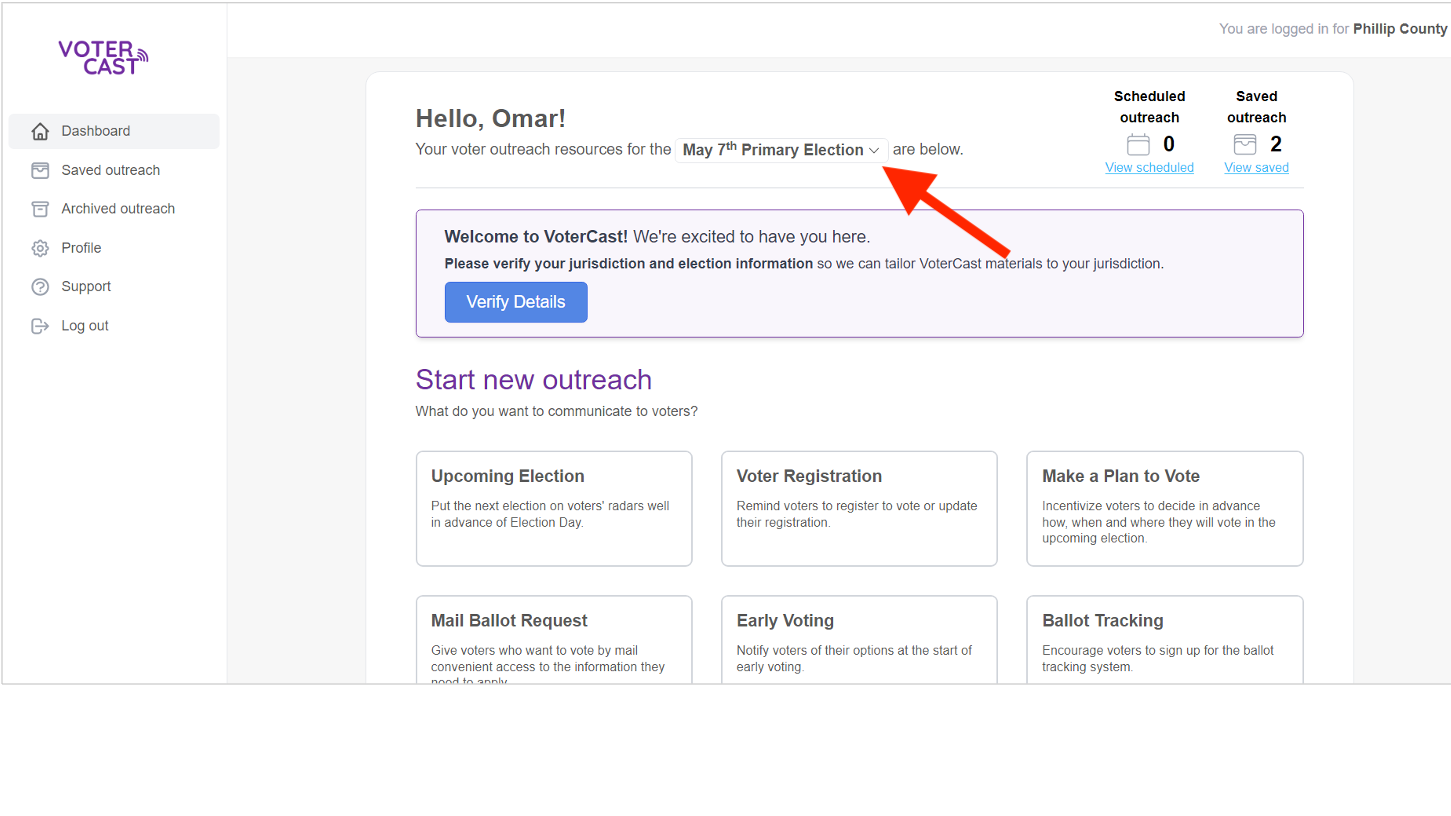The height and width of the screenshot is (816, 1451).
Task: Click the Saved outreach sidebar icon
Action: [x=40, y=170]
